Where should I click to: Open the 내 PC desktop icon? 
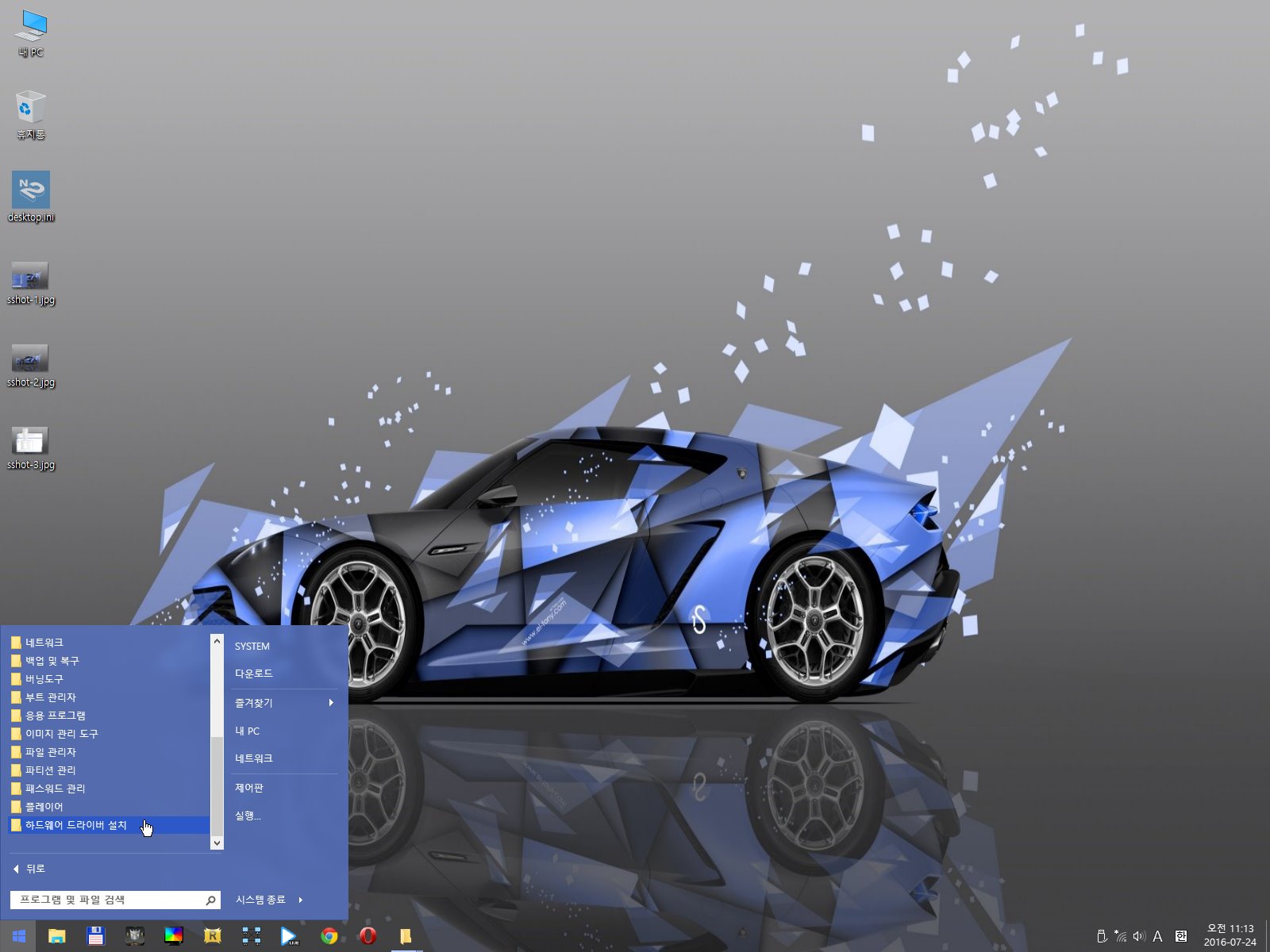pyautogui.click(x=31, y=34)
